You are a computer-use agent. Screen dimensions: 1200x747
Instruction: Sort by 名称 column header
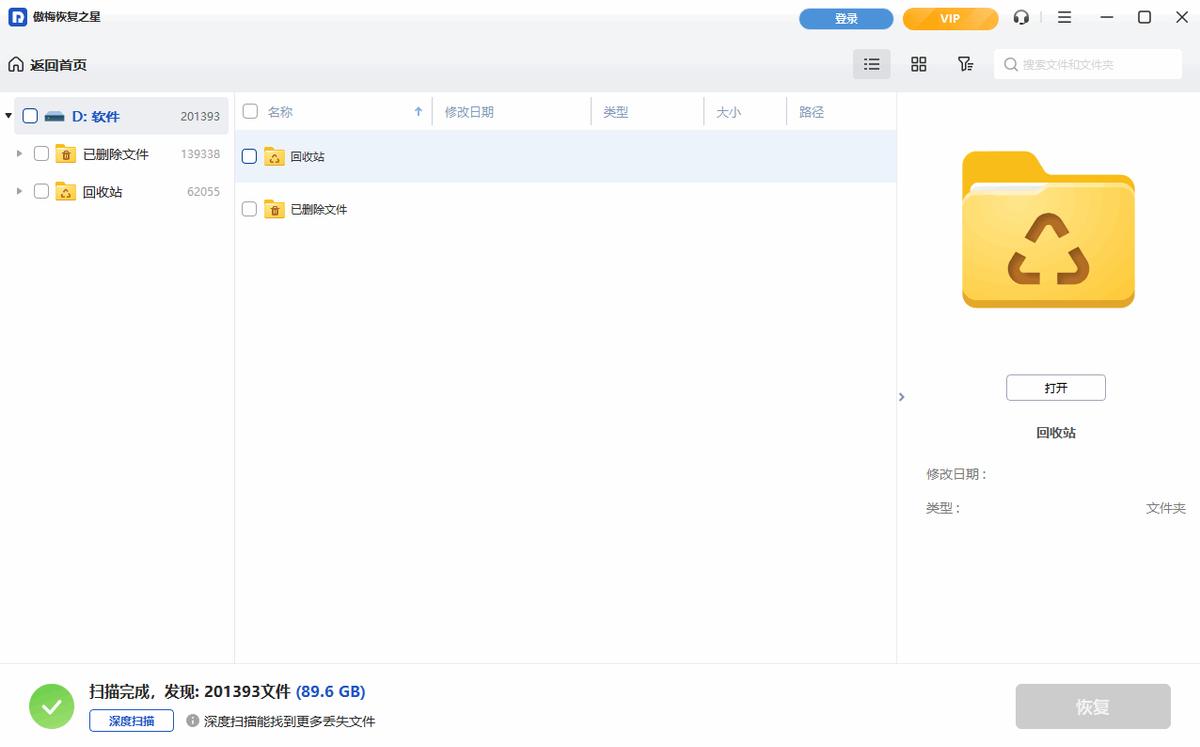tap(280, 112)
